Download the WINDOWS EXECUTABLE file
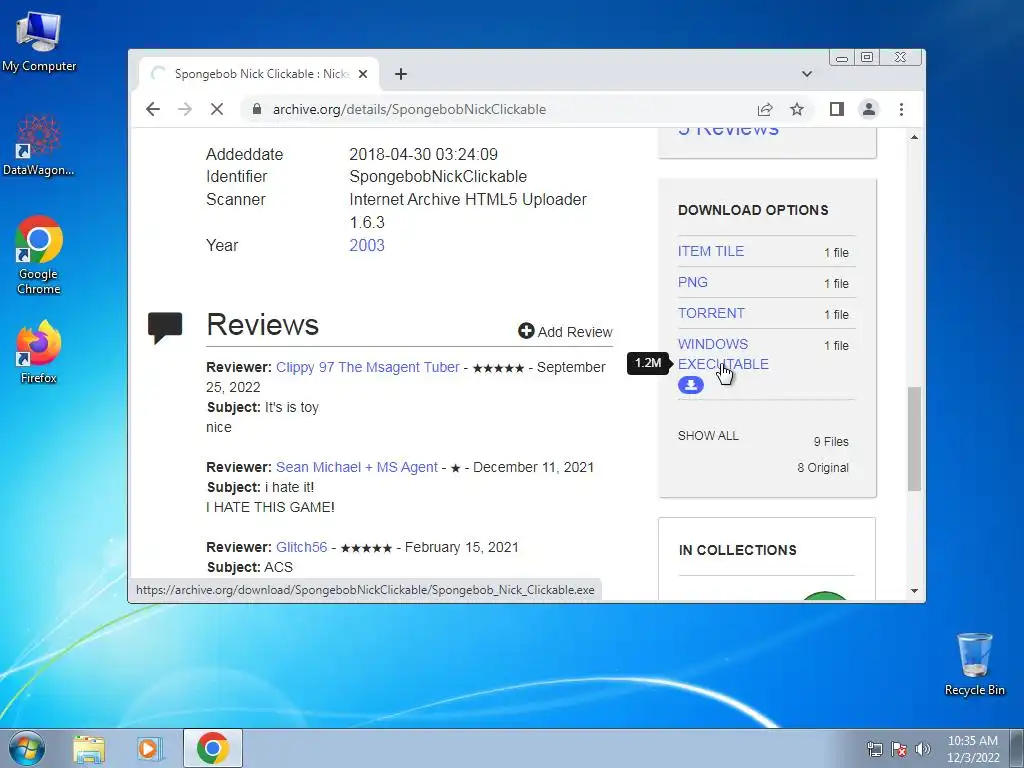The image size is (1024, 768). point(723,354)
